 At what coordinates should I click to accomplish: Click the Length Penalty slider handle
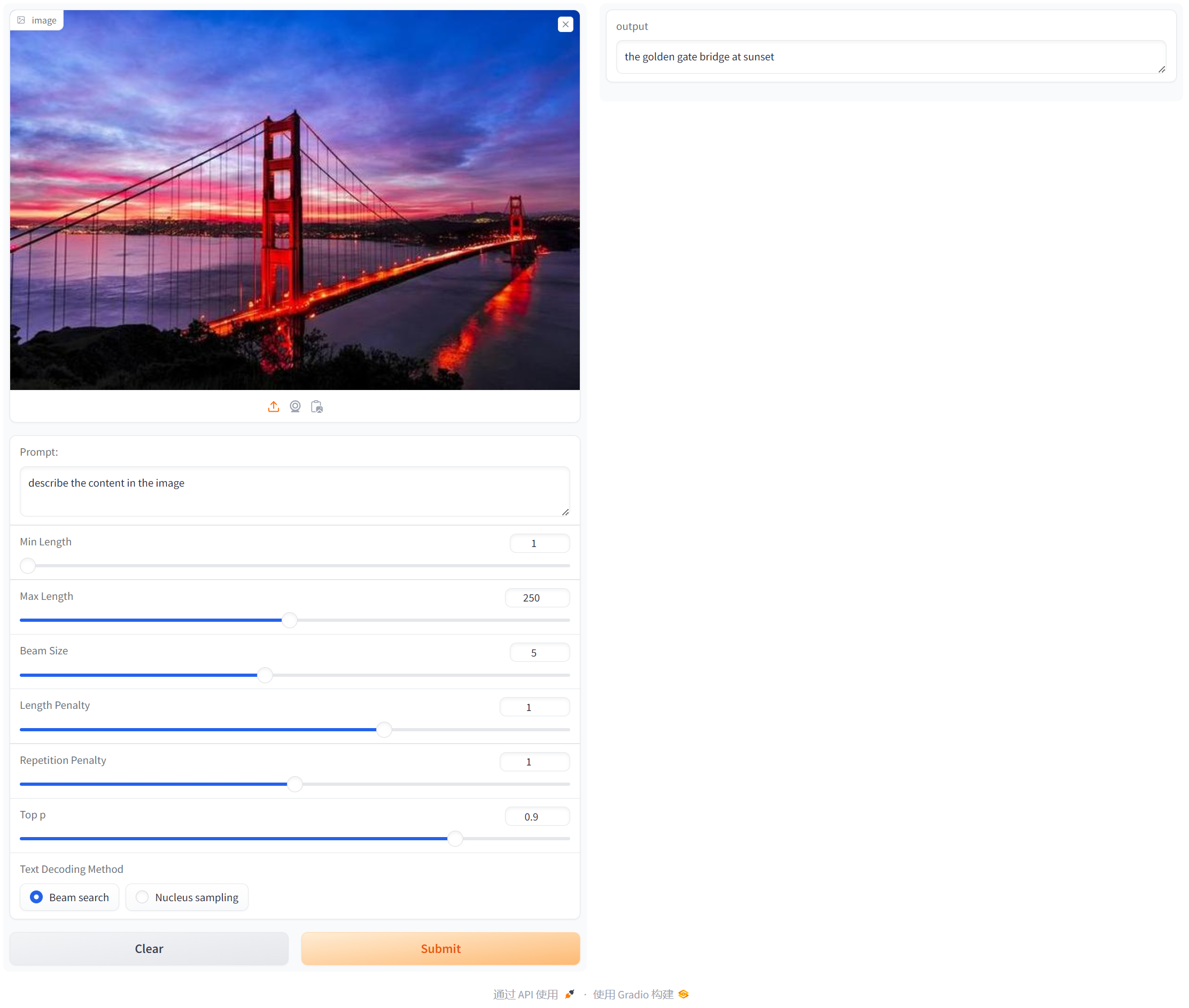384,730
